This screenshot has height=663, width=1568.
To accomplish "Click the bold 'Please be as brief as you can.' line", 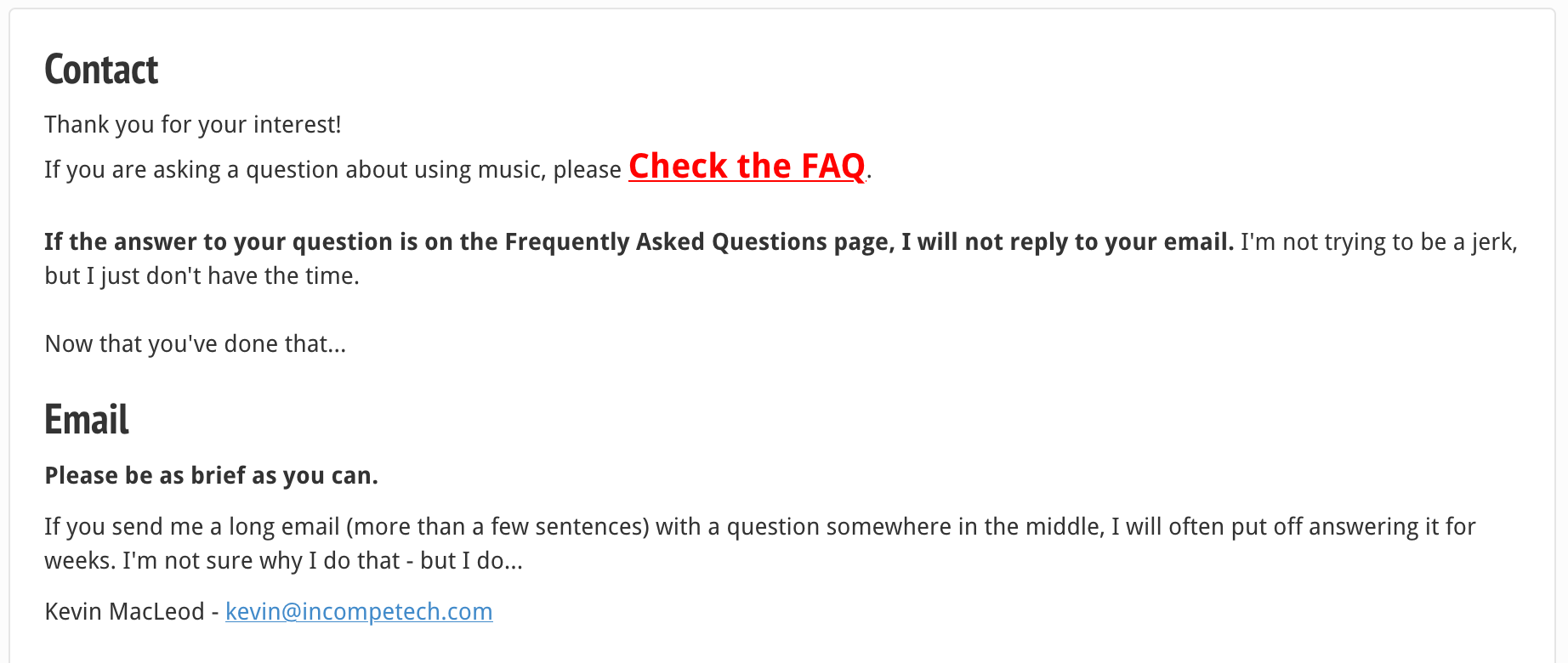I will (212, 476).
